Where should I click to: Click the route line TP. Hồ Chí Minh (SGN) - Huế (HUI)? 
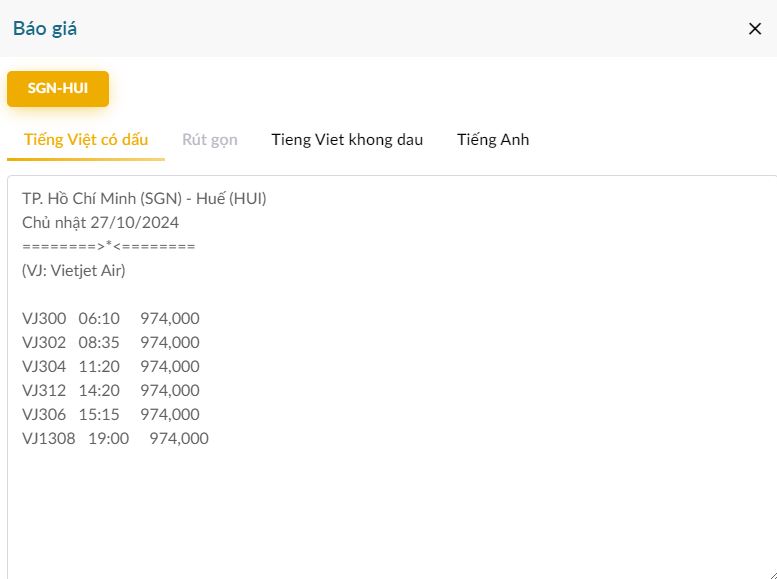pos(144,199)
